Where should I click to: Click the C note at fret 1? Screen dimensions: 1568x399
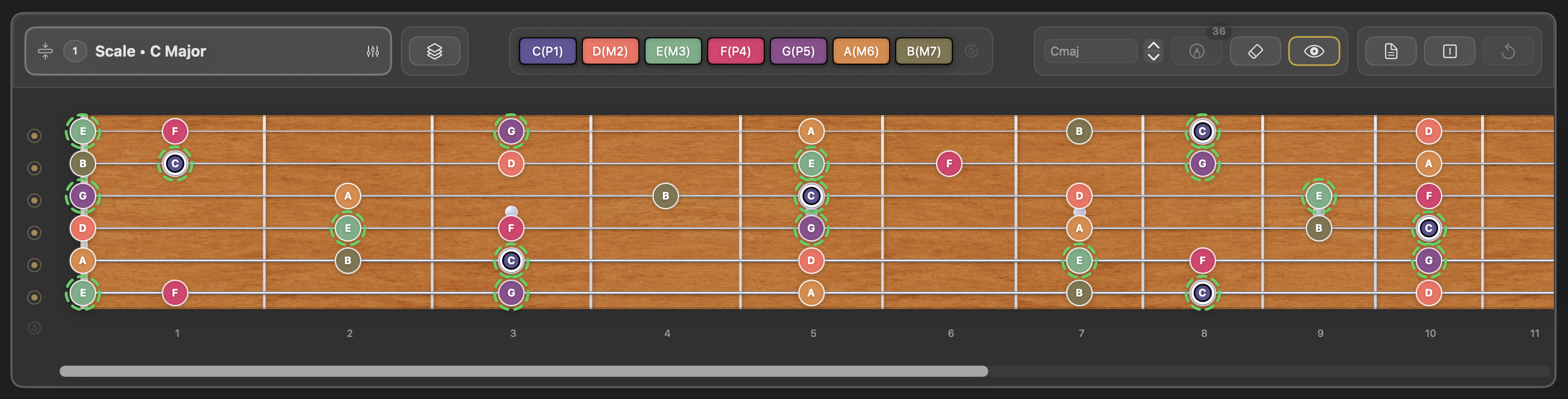(175, 164)
